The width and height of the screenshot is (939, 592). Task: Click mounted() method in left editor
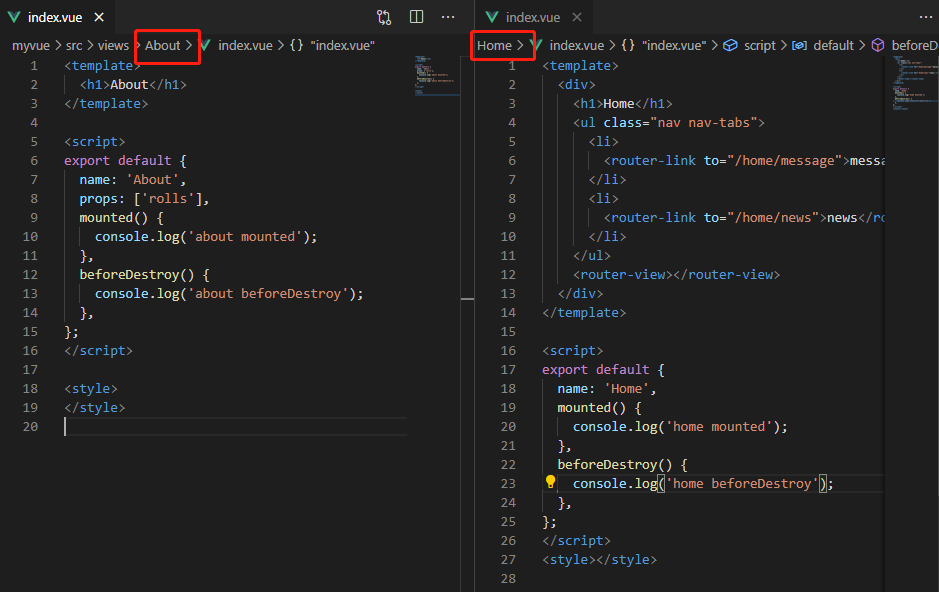pyautogui.click(x=114, y=217)
